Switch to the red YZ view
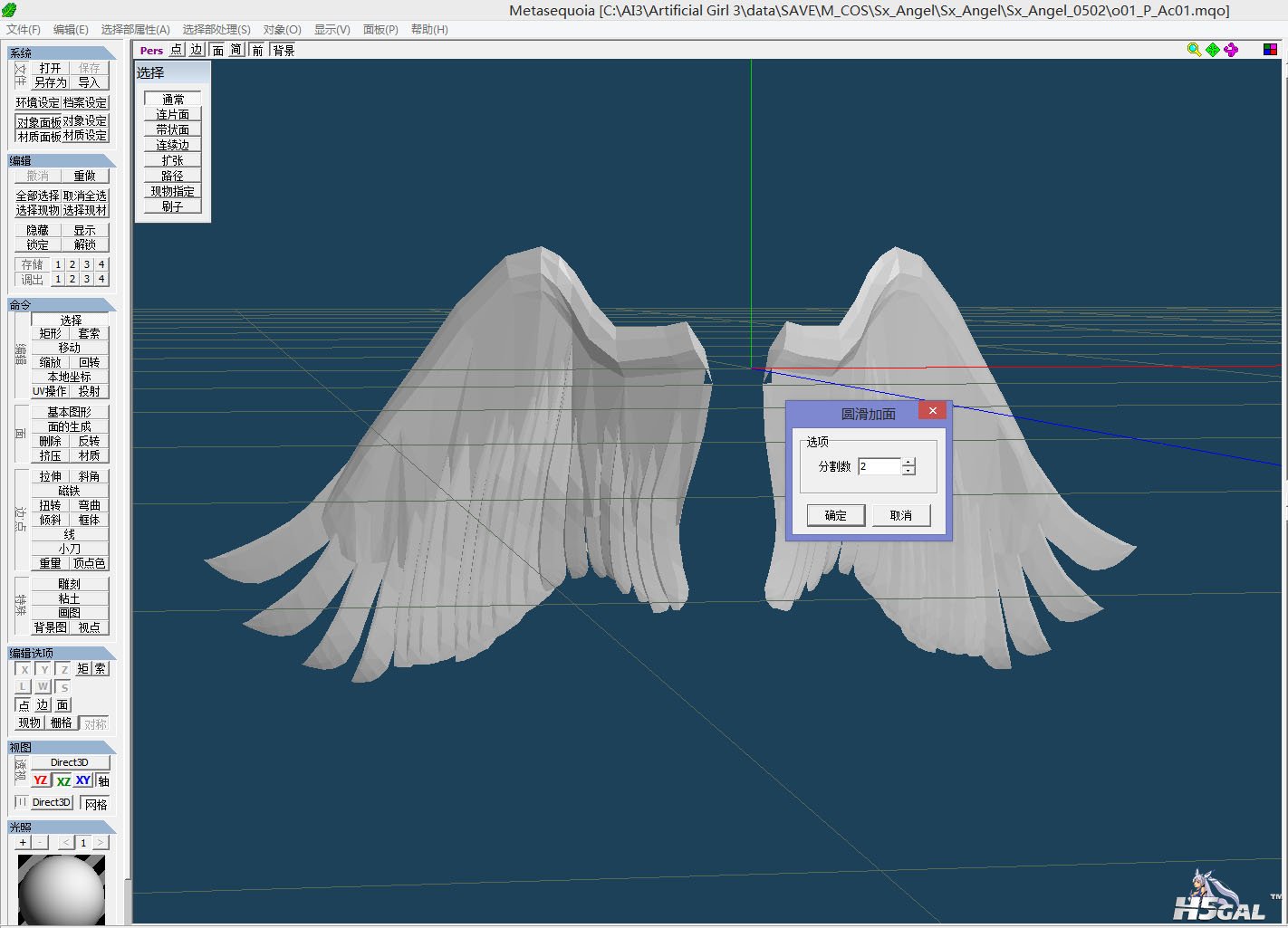Screen dimensions: 1288x928 coord(41,780)
